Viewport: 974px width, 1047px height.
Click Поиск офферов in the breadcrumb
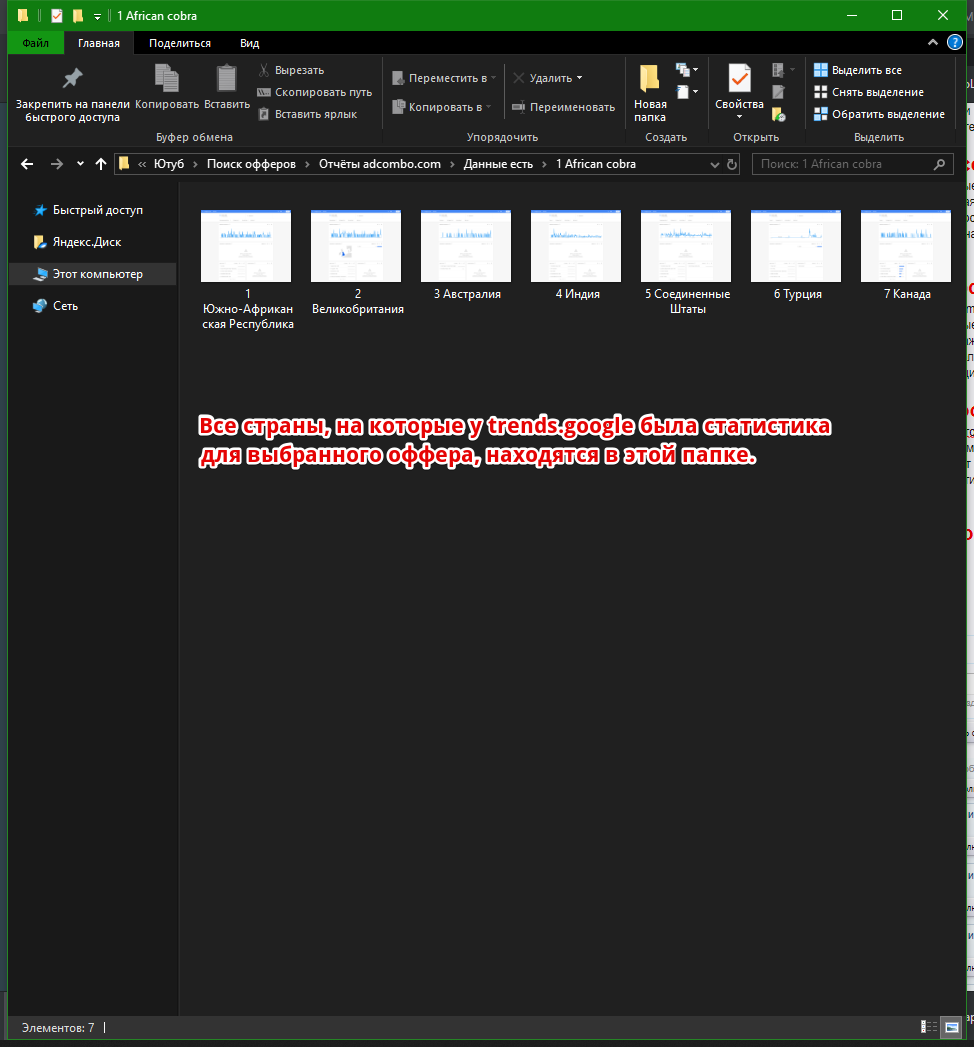point(251,164)
